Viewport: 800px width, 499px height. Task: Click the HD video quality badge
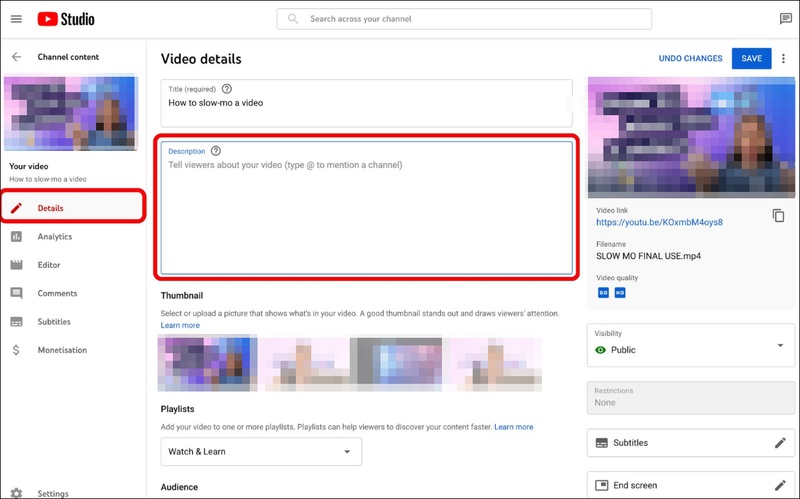pyautogui.click(x=620, y=292)
